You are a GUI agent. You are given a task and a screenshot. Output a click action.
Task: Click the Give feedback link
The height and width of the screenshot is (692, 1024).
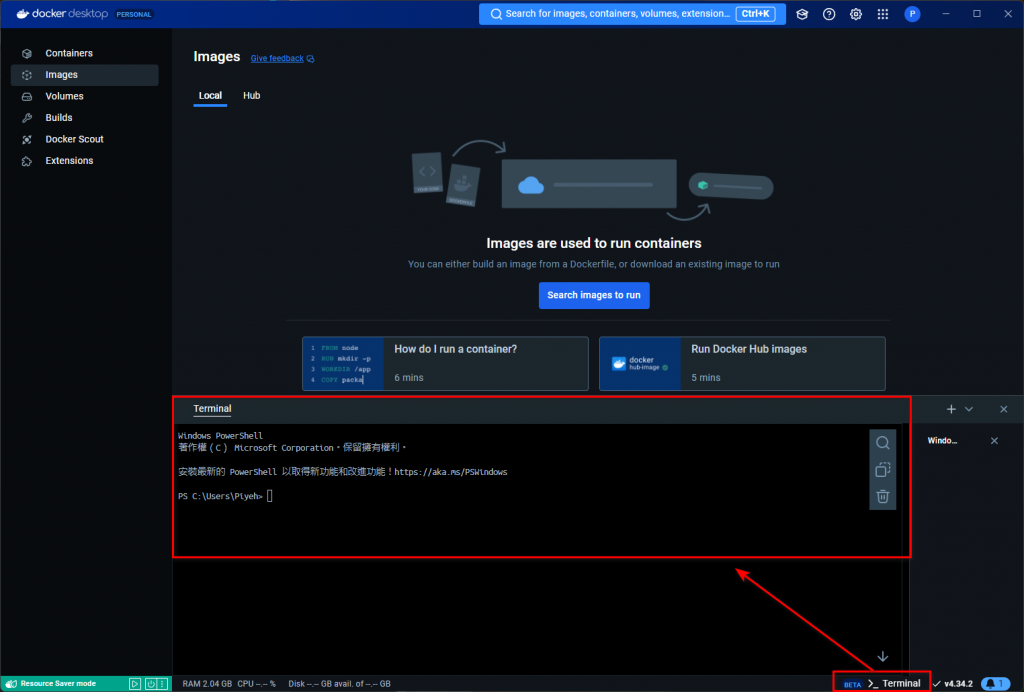coord(282,58)
